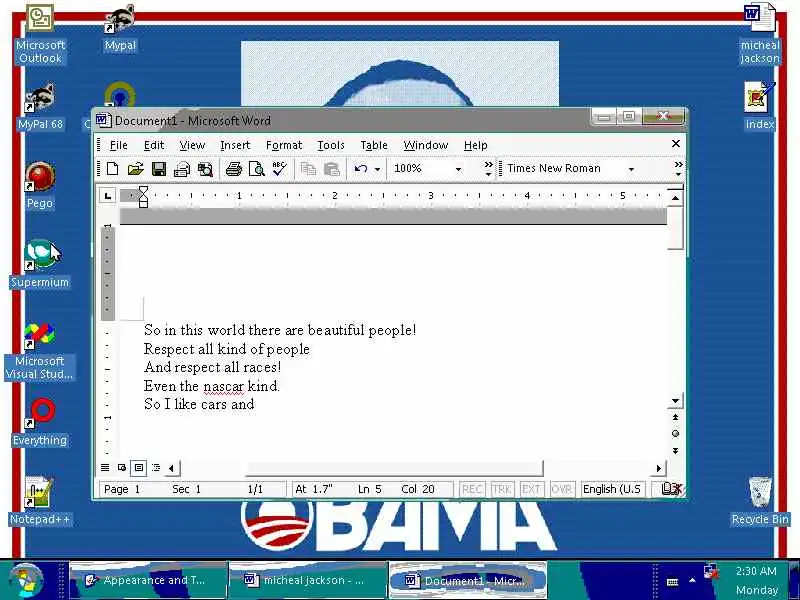Viewport: 800px width, 600px height.
Task: Run the Spelling and Grammar check
Action: coord(280,168)
